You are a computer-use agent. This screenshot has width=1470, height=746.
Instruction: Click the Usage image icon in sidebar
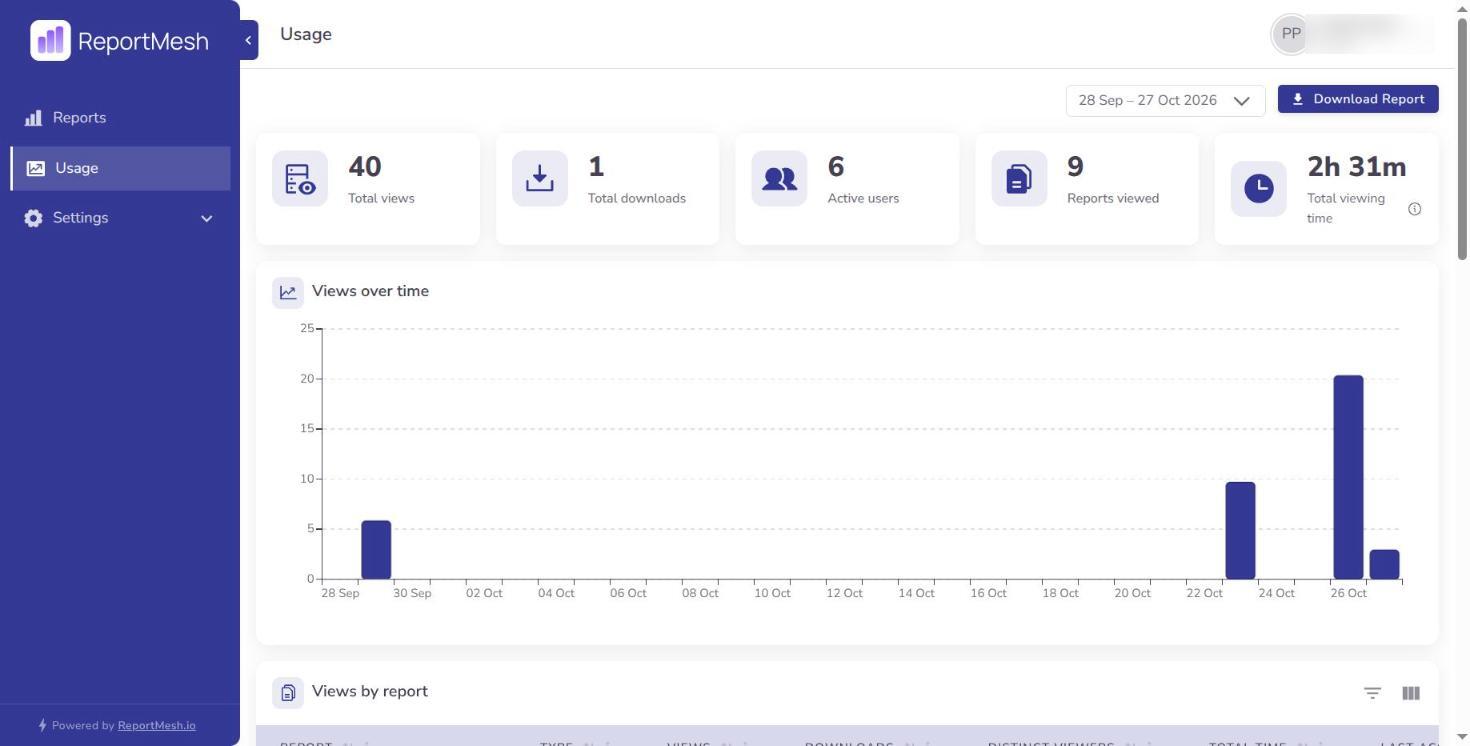click(36, 168)
